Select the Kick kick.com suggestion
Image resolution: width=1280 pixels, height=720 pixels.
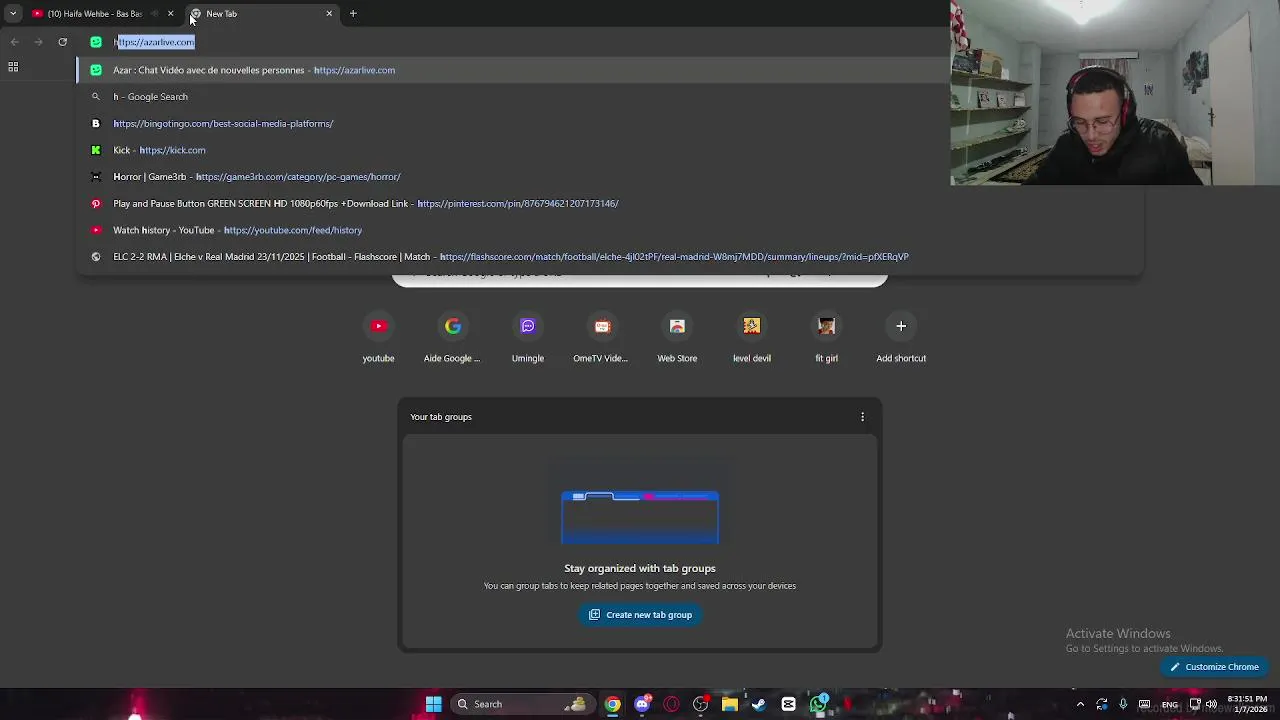(x=512, y=150)
